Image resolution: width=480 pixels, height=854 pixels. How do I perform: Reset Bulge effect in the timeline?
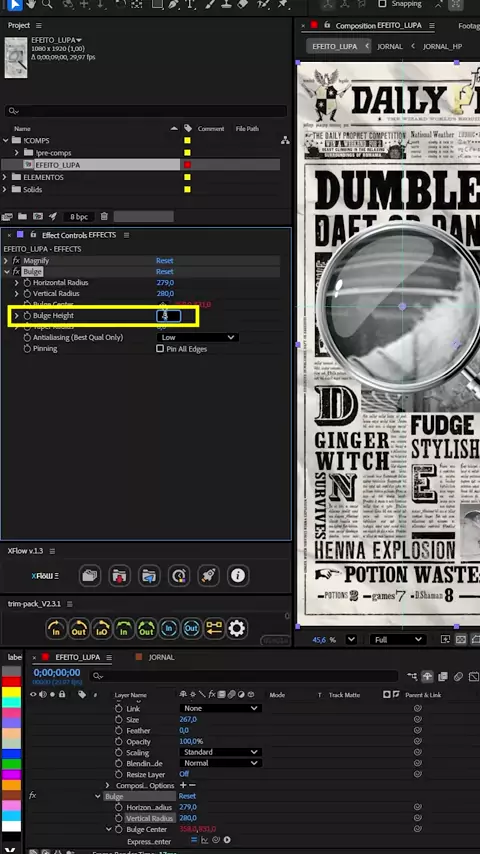187,796
